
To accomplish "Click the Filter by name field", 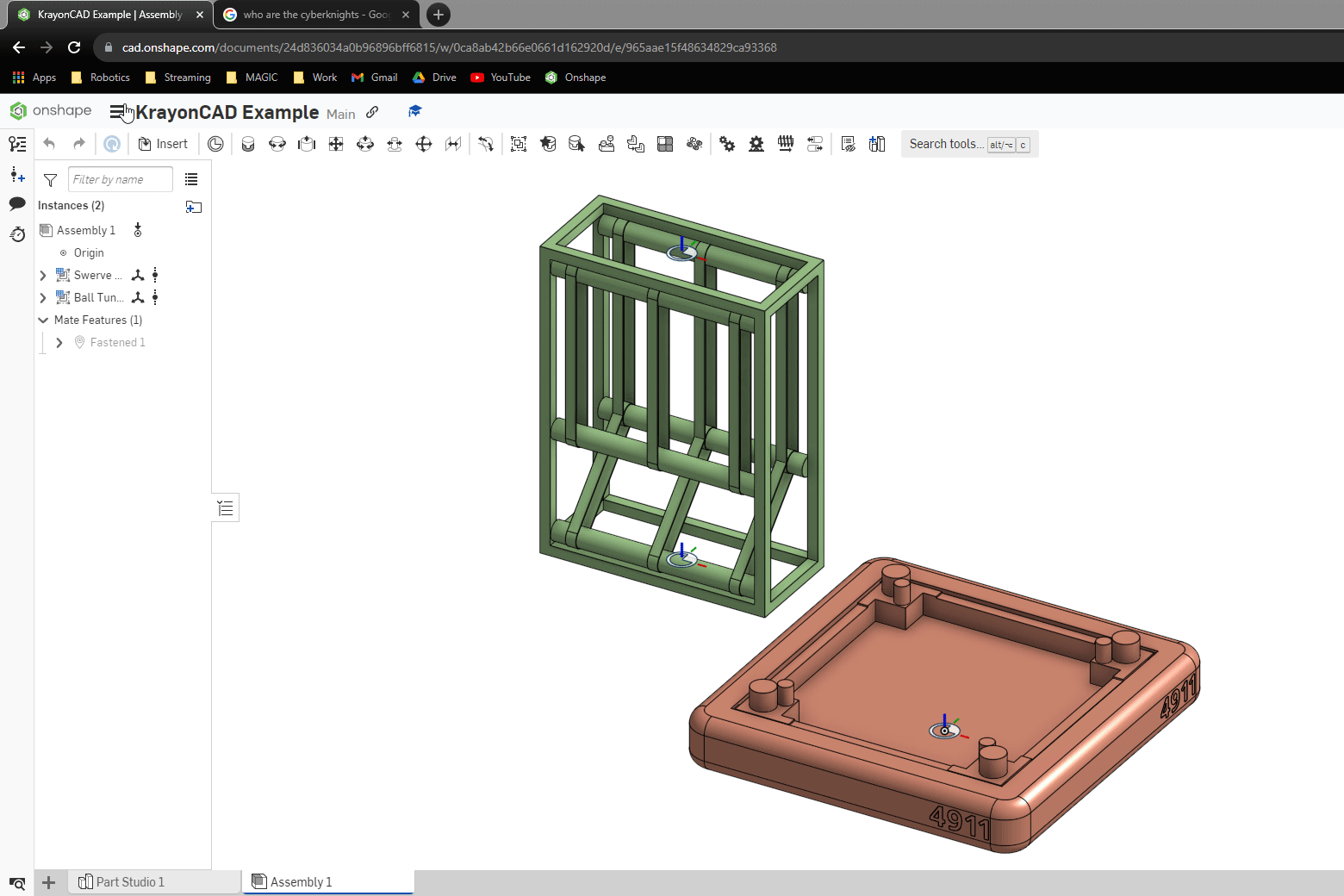I will 120,179.
